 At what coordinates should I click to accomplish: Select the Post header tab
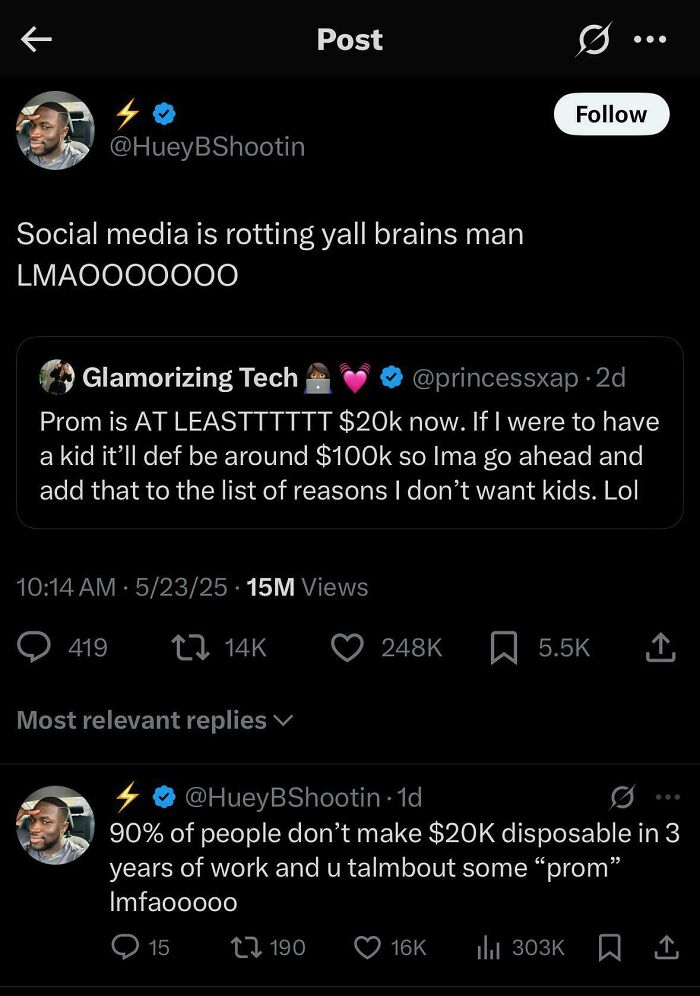click(349, 39)
